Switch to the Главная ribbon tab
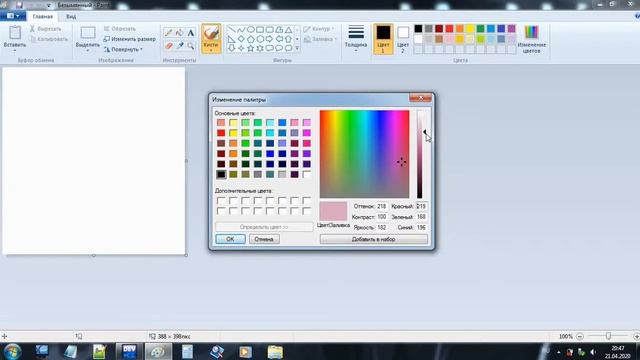Viewport: 640px width, 360px height. click(x=42, y=17)
